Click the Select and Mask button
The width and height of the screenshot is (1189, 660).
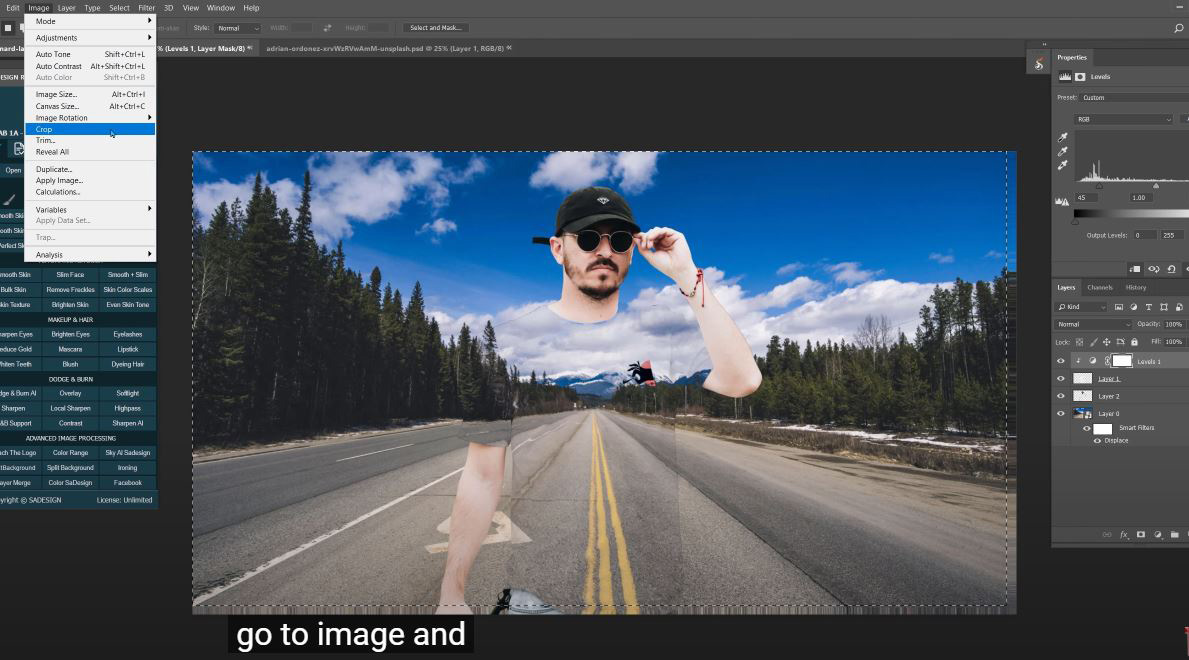pyautogui.click(x=435, y=27)
